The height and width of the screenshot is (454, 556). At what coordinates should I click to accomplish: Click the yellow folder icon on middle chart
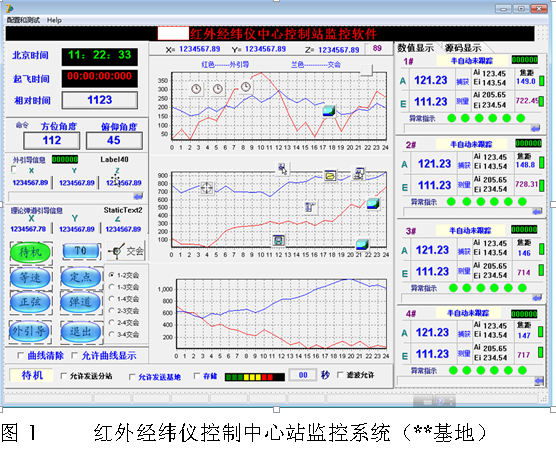[x=330, y=176]
